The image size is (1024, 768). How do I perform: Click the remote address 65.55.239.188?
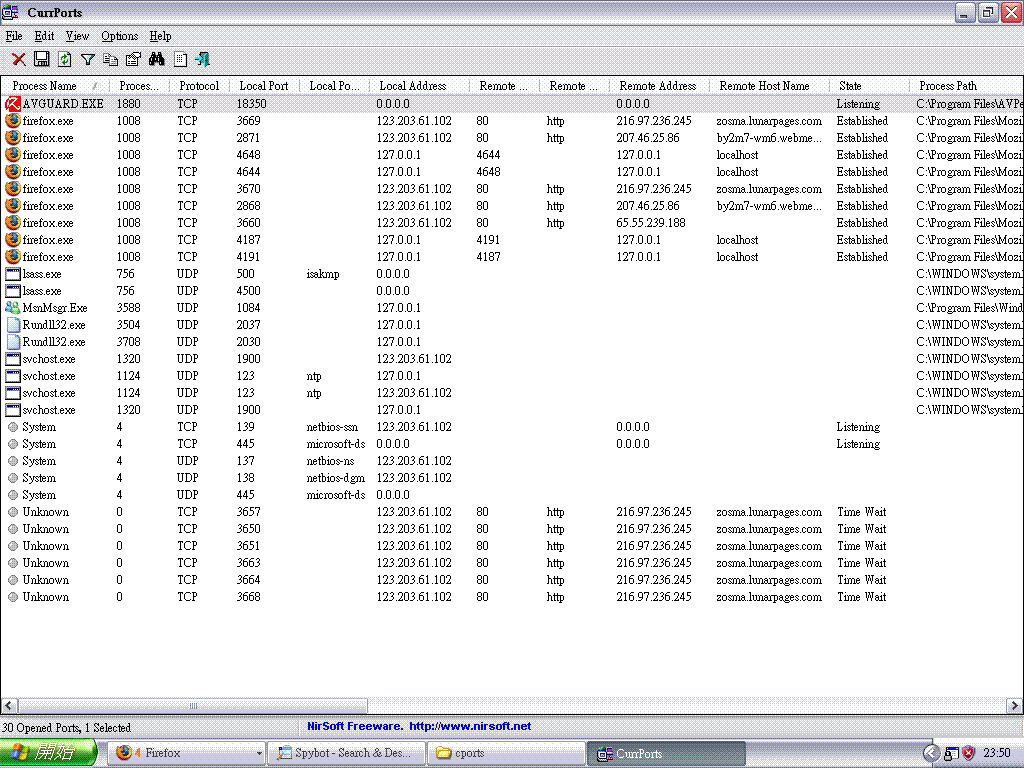coord(651,223)
